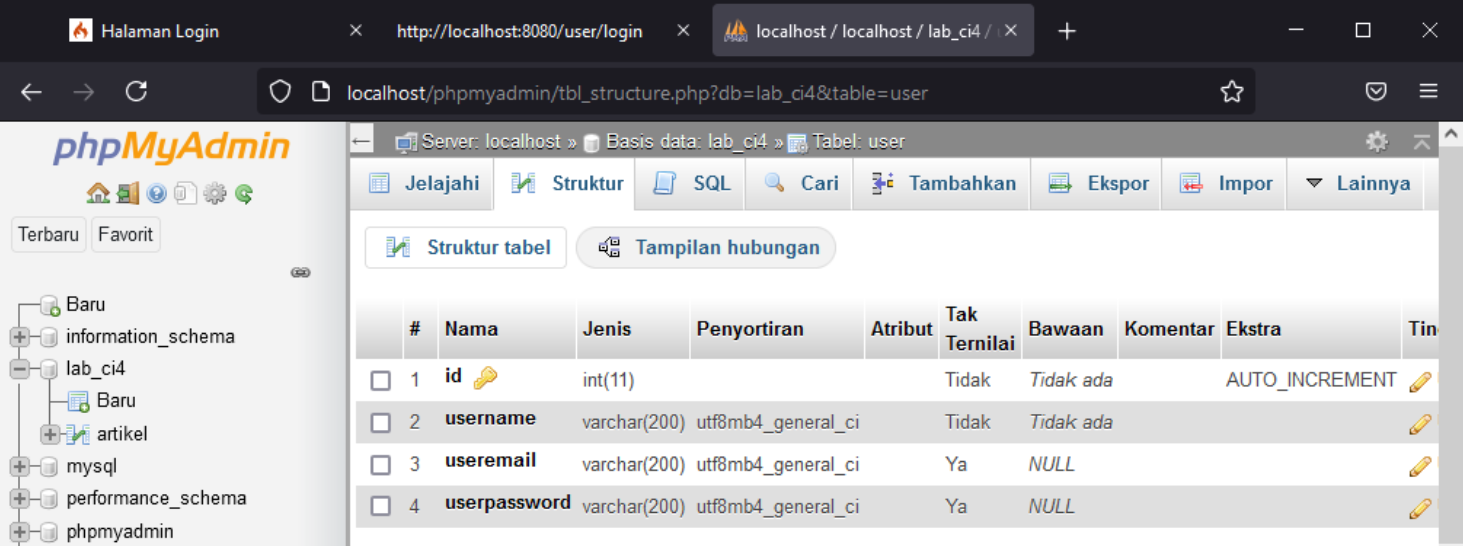Screen dimensions: 1463x546
Task: Click the browser address bar URL
Action: pos(637,93)
